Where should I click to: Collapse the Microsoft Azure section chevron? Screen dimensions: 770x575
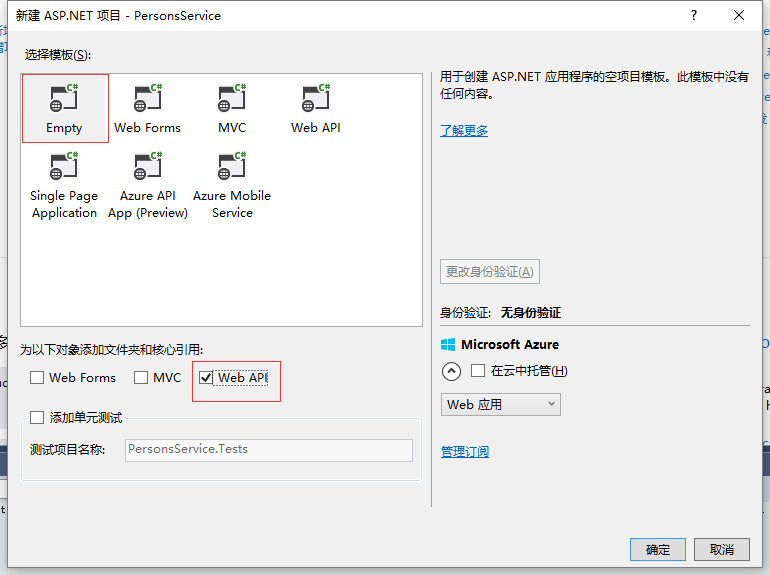tap(451, 371)
